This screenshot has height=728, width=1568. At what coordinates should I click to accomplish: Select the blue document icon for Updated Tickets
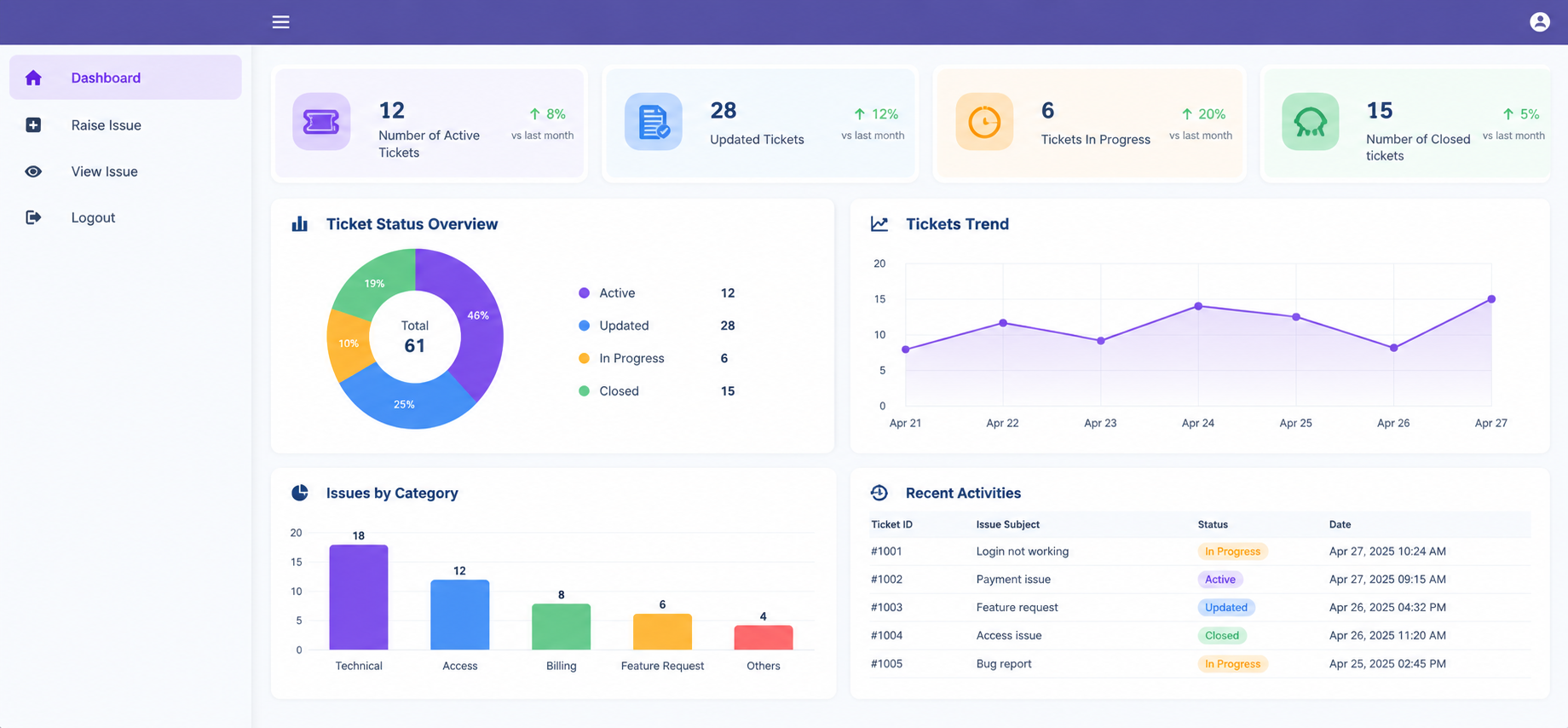[653, 122]
